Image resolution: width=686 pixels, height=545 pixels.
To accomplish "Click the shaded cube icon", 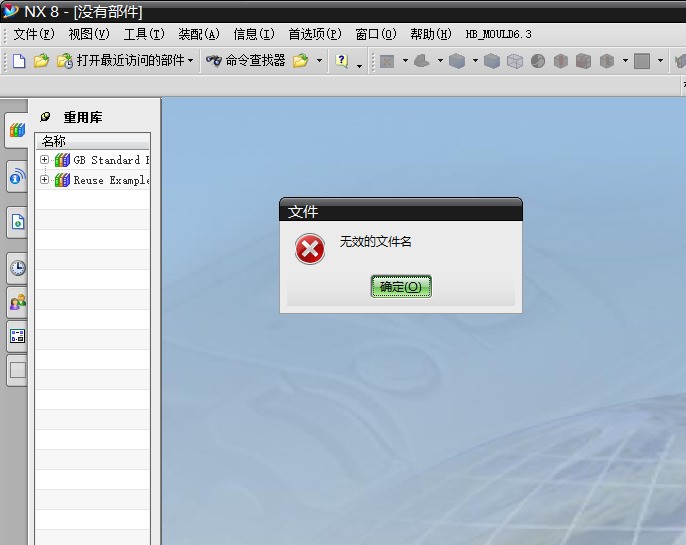I will click(492, 61).
